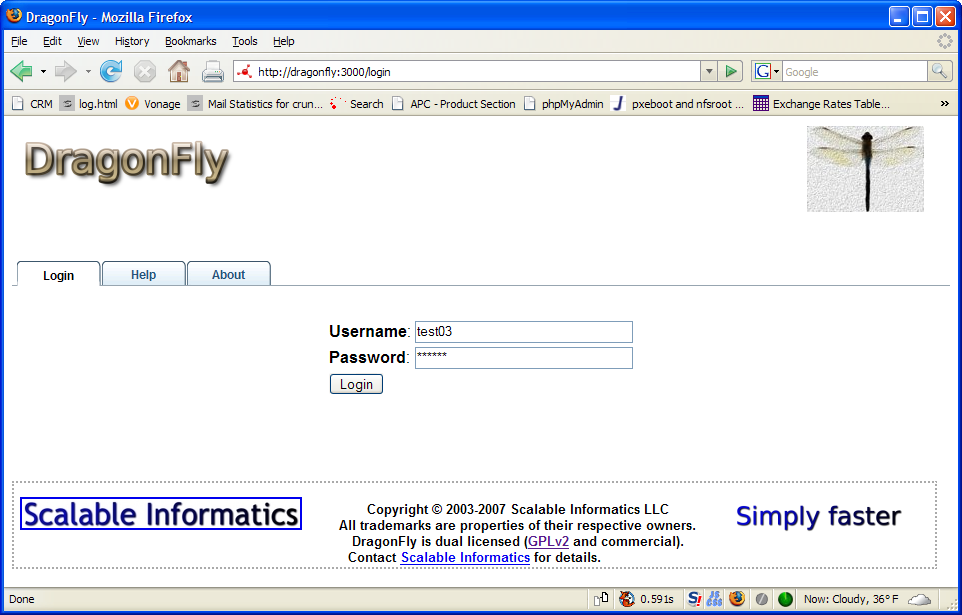This screenshot has height=615, width=962.
Task: Click the Google search box
Action: click(854, 72)
